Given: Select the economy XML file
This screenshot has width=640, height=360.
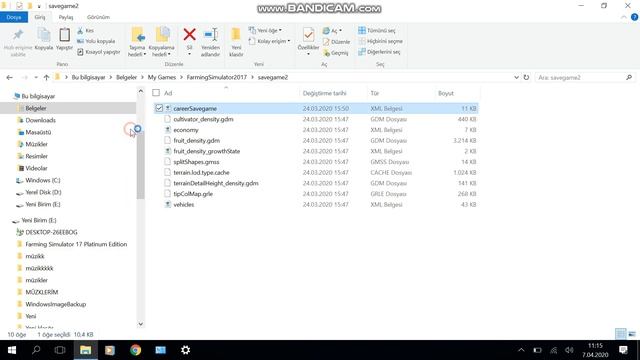Looking at the screenshot, I should (x=186, y=130).
